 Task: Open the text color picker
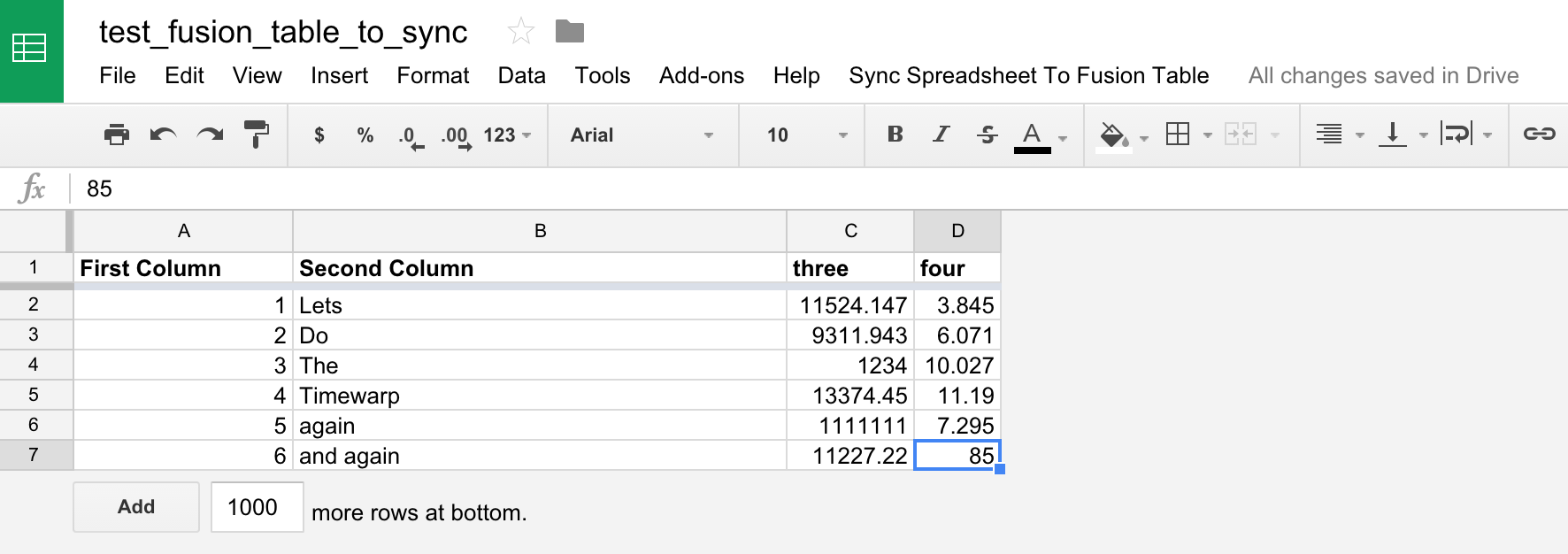pyautogui.click(x=1039, y=135)
